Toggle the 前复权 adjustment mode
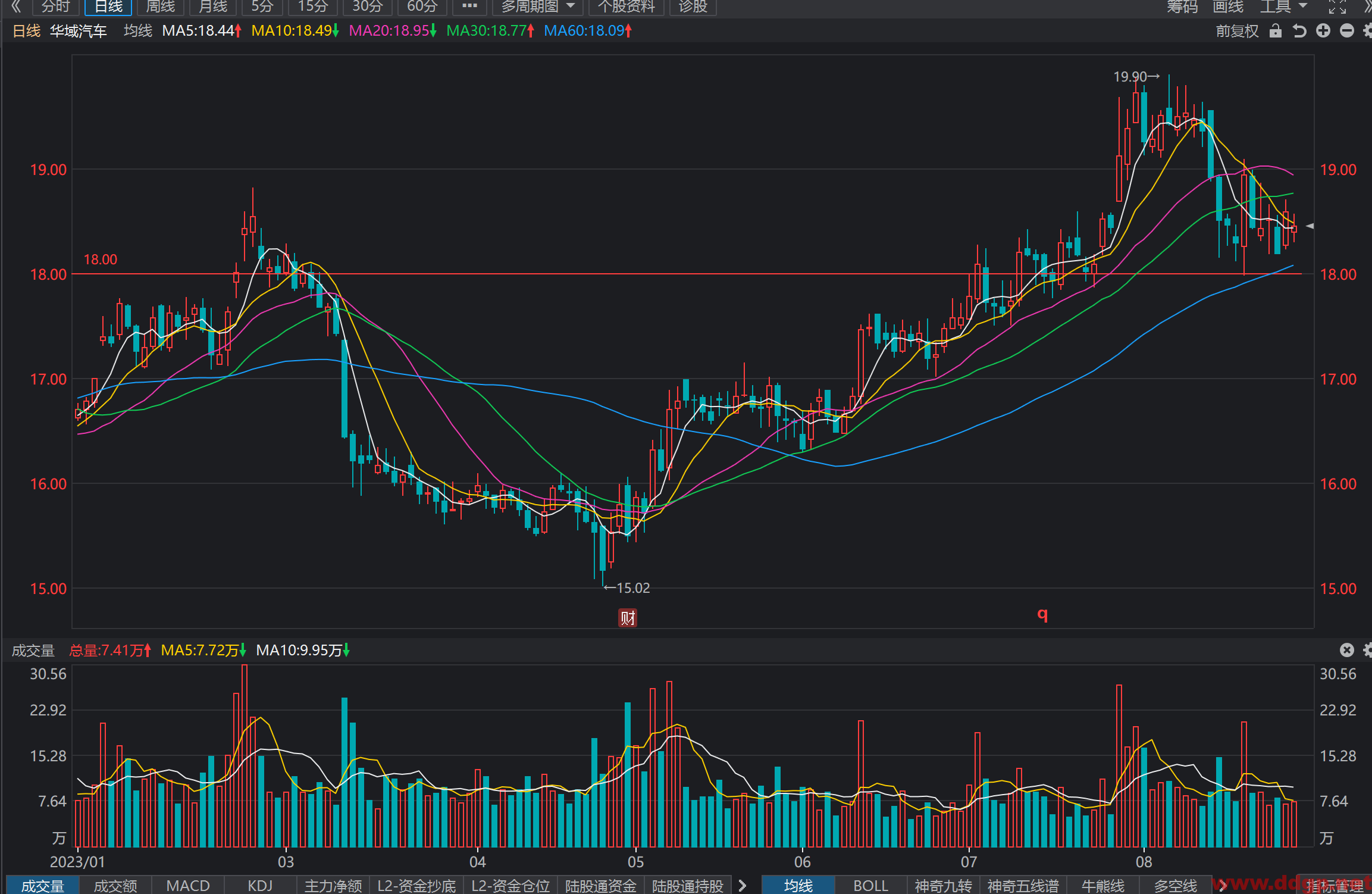Viewport: 1372px width, 894px height. click(1238, 31)
